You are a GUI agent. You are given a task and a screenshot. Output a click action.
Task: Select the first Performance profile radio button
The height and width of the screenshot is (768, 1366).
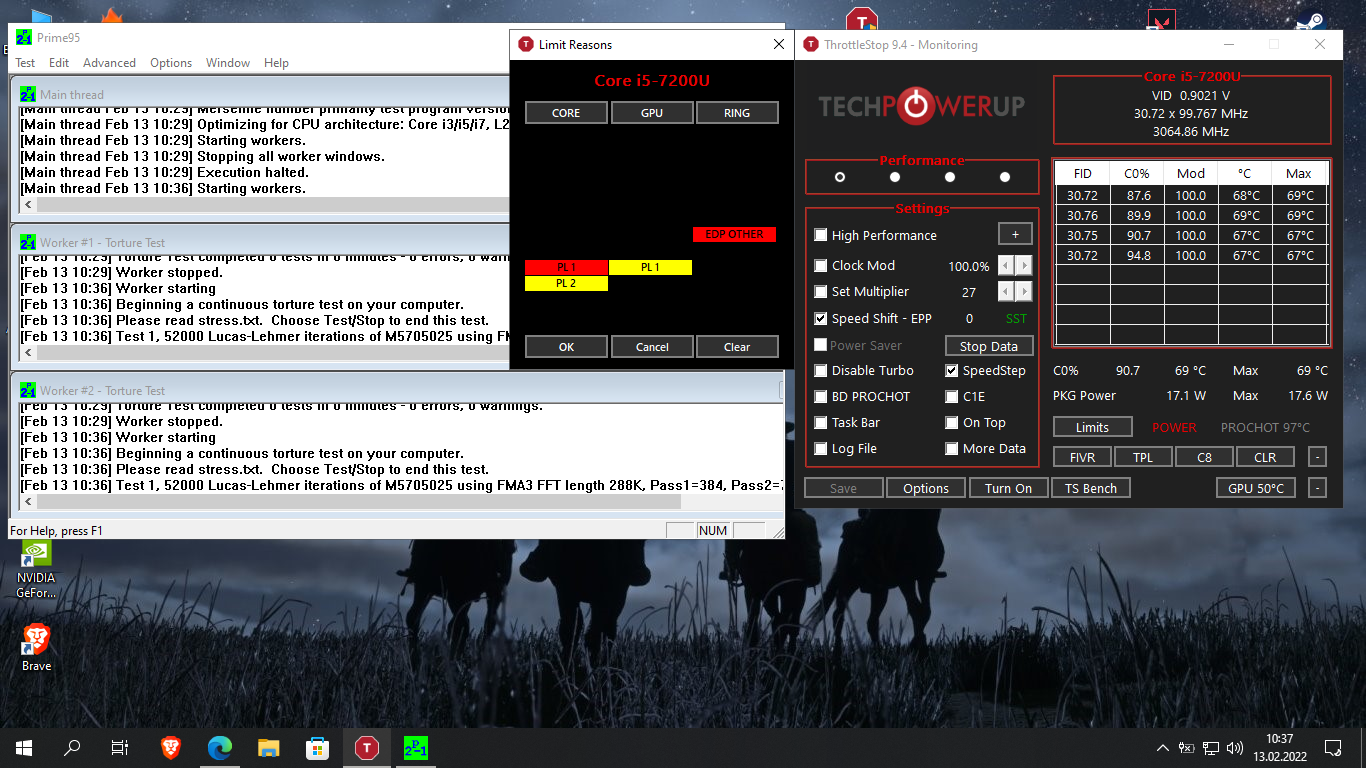840,177
